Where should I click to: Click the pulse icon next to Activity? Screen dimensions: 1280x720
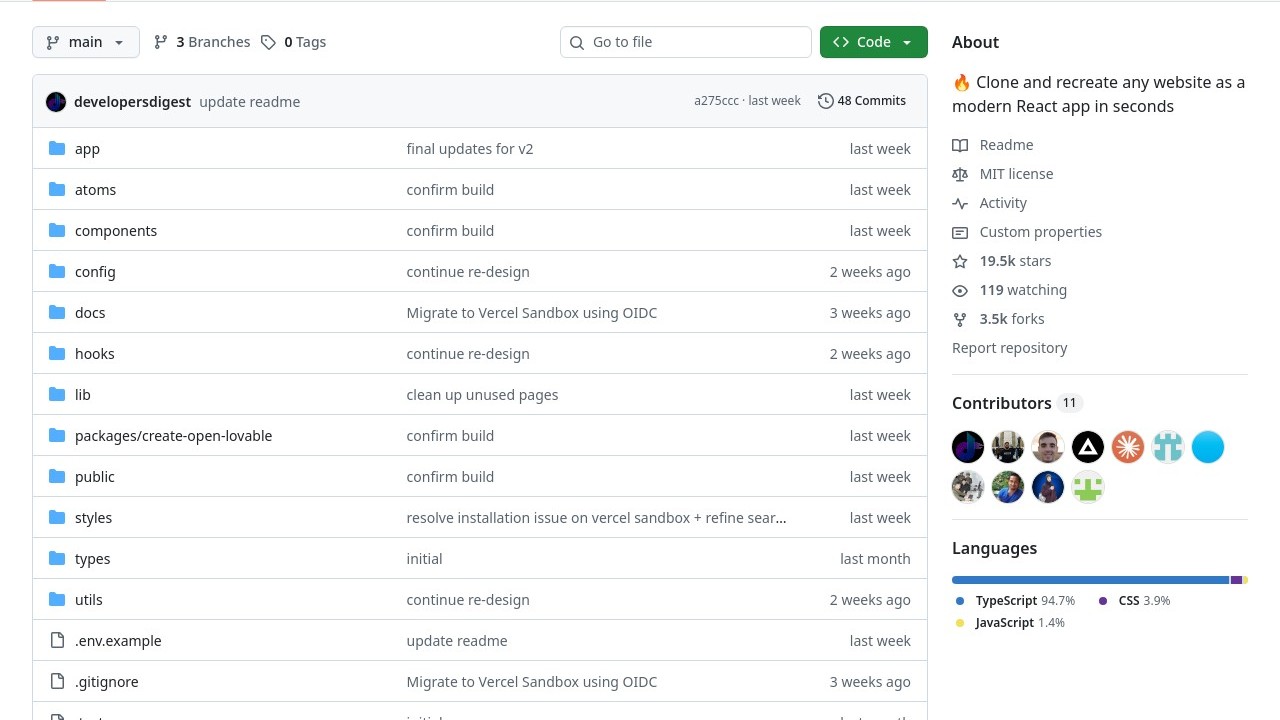coord(960,203)
